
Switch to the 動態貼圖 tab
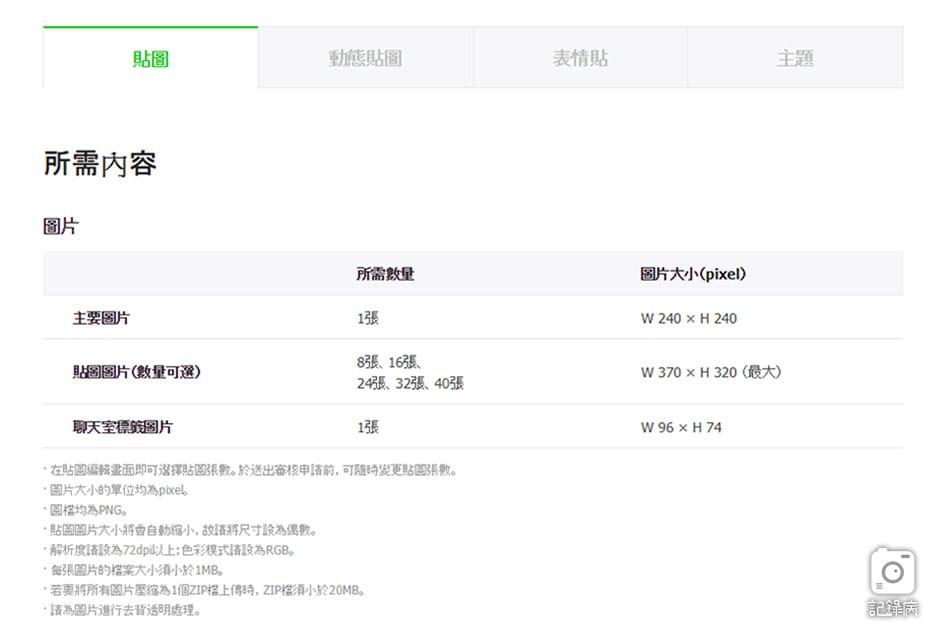pyautogui.click(x=365, y=58)
